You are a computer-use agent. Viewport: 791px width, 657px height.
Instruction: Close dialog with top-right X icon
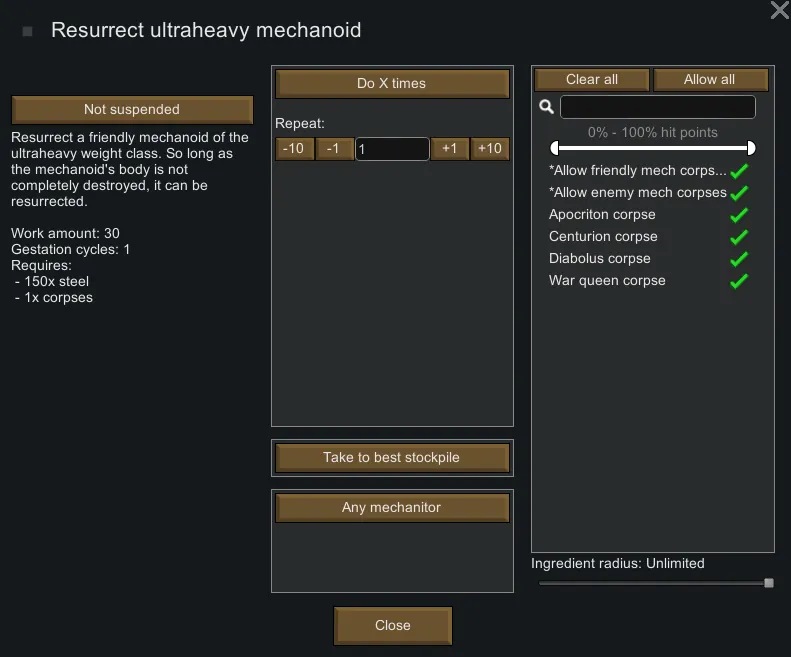tap(779, 11)
